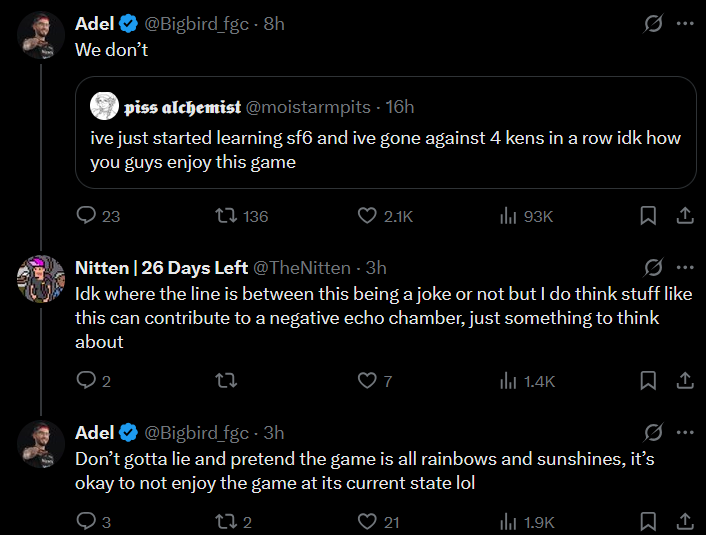
Task: Like Adel's reply with 21 likes
Action: pos(367,521)
